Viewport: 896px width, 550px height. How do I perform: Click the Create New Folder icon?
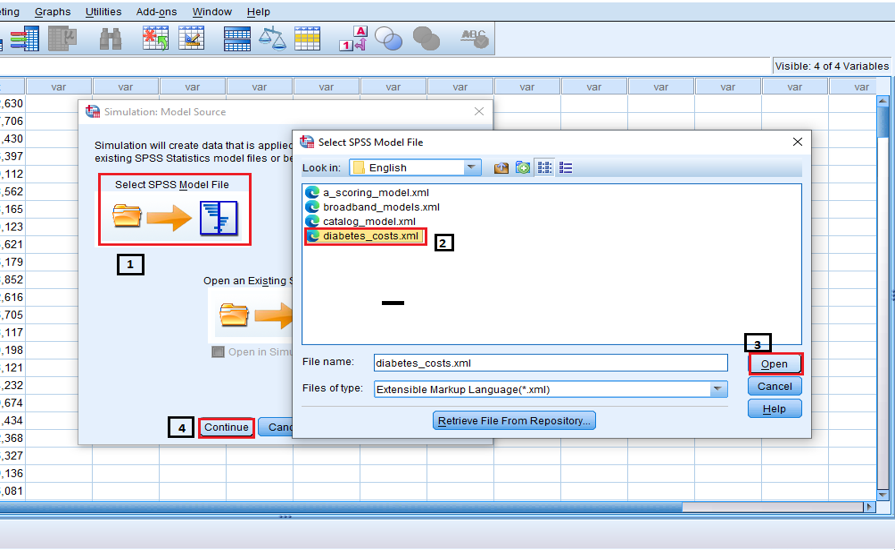pyautogui.click(x=523, y=168)
